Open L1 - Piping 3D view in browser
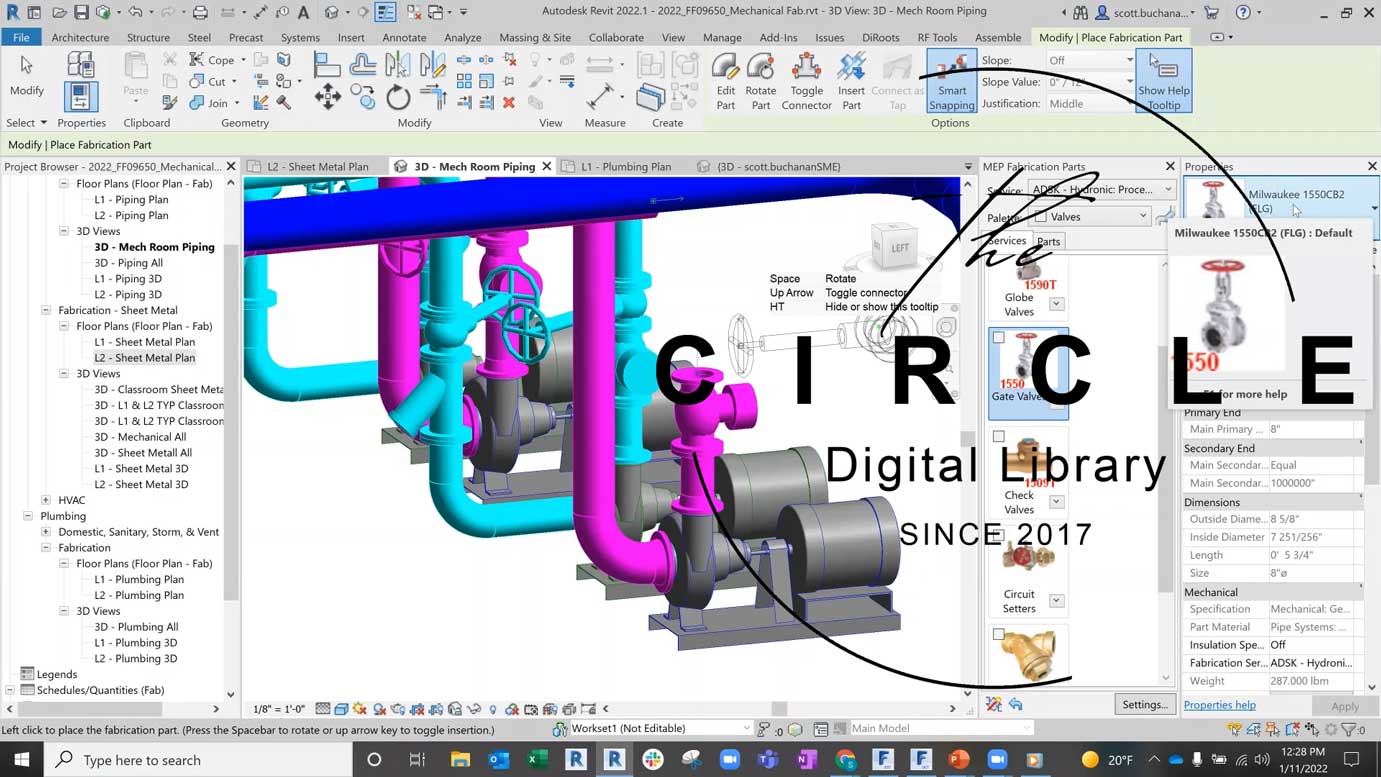This screenshot has width=1381, height=777. (x=128, y=279)
